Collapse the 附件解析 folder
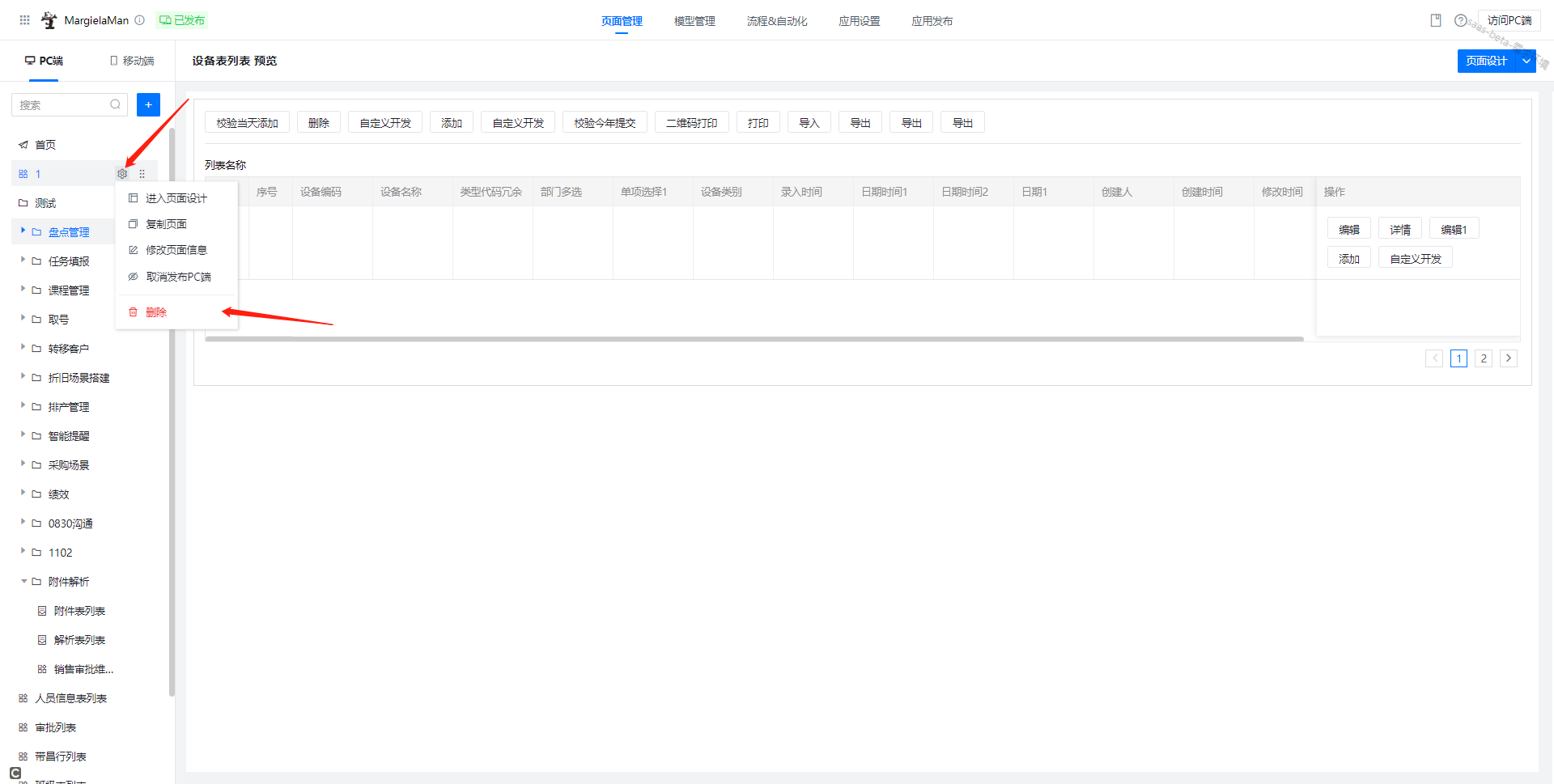Image resolution: width=1554 pixels, height=784 pixels. [x=23, y=582]
